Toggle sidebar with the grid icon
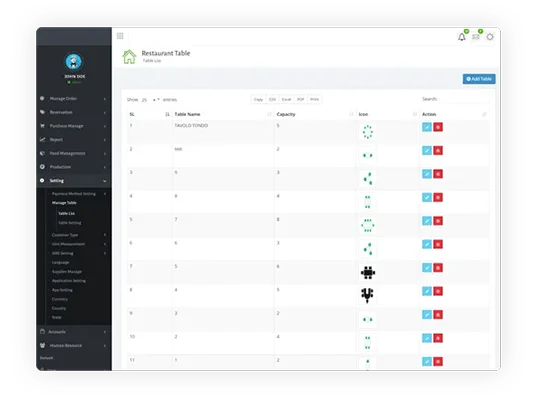This screenshot has height=397, width=555. pos(120,36)
